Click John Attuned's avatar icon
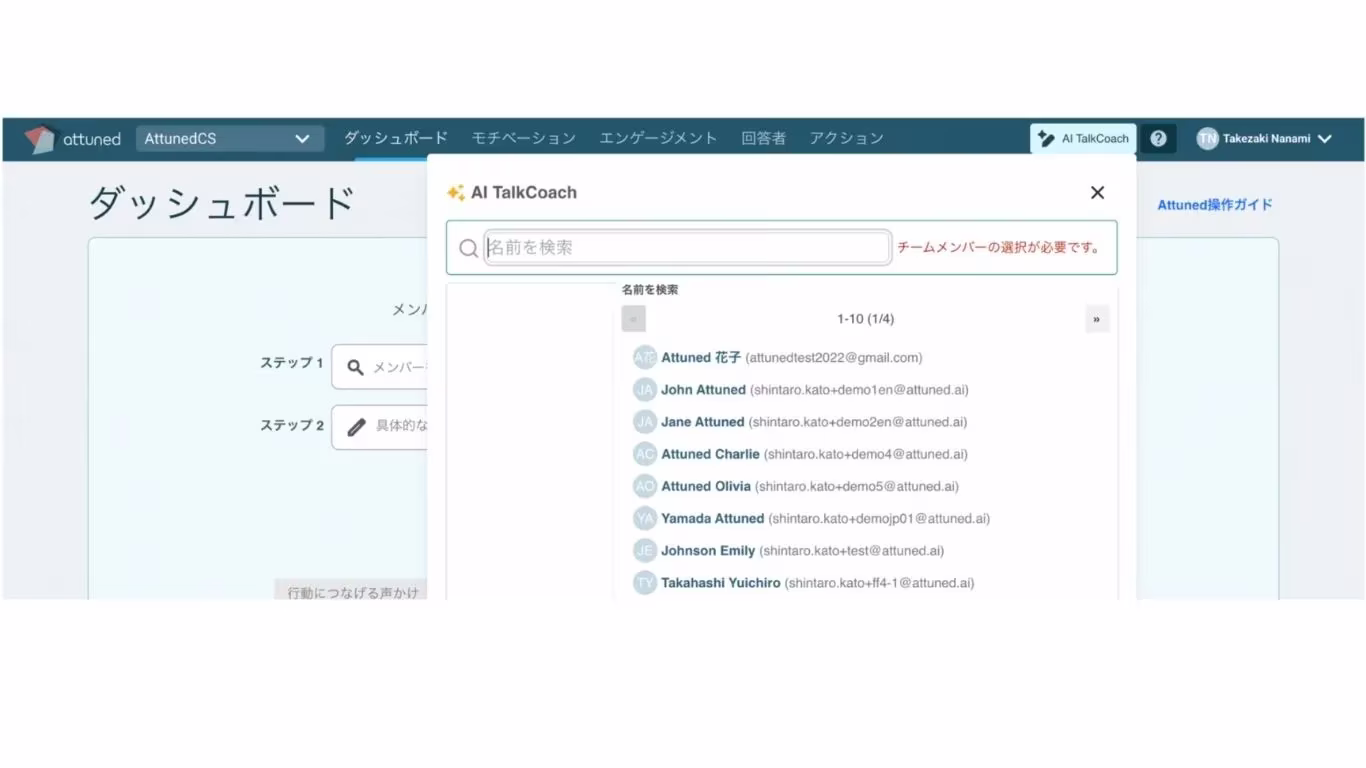 click(644, 389)
